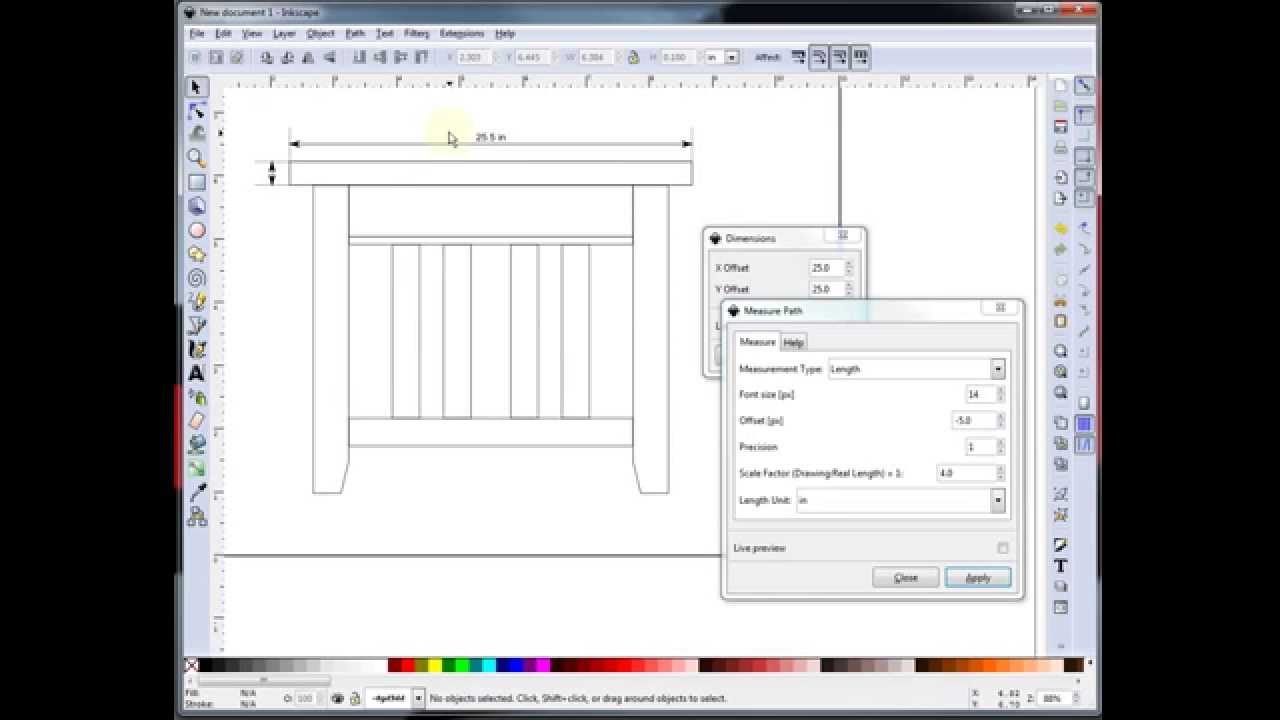Select the Pen Bezier tool
The height and width of the screenshot is (720, 1280).
click(197, 326)
